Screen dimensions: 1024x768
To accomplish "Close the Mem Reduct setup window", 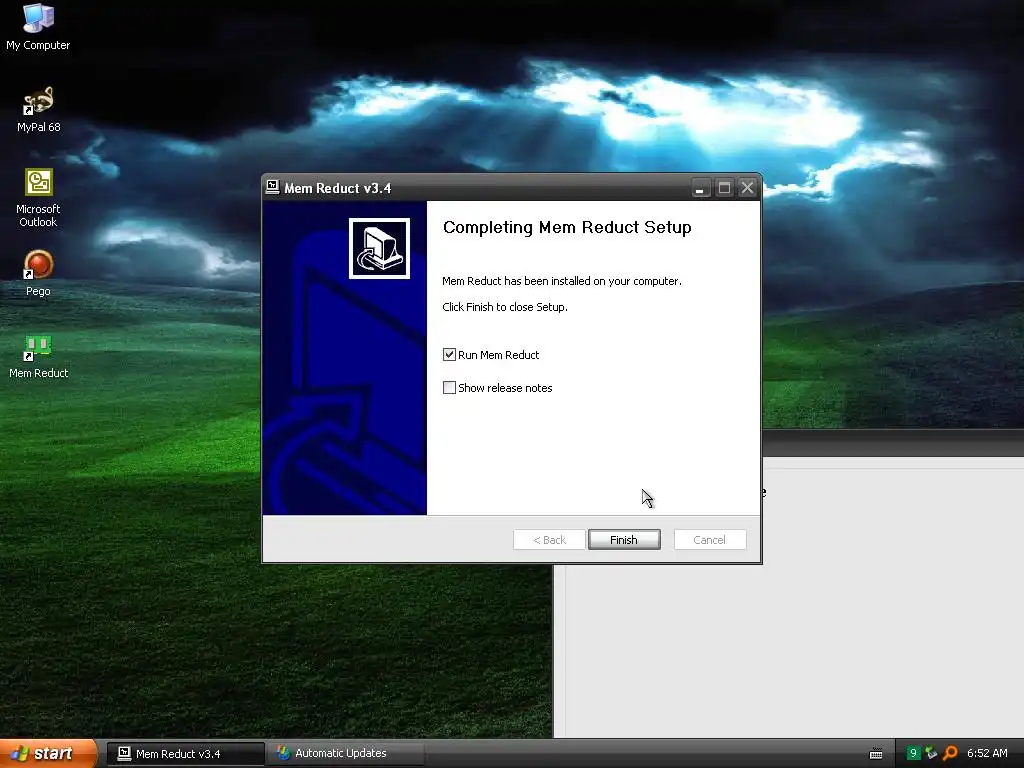I will (x=748, y=188).
